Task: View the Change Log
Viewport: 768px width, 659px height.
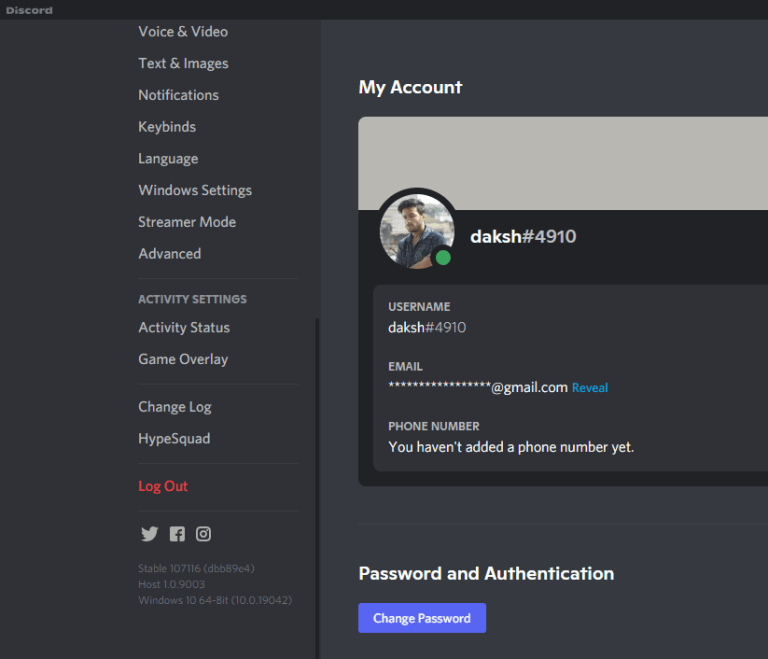Action: [175, 407]
